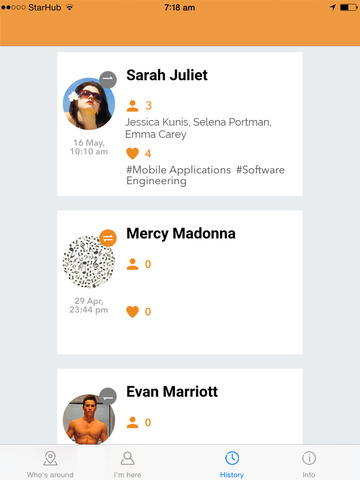Click gray one-way arrow badge on Sarah Juliet
Screen dimensions: 360x480
coord(108,80)
